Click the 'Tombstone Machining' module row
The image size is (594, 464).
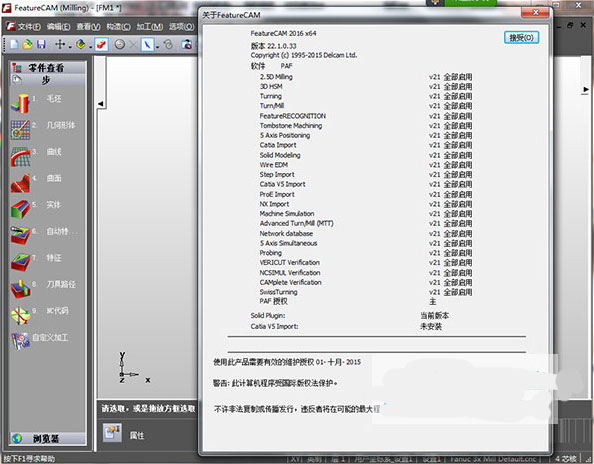click(x=366, y=125)
